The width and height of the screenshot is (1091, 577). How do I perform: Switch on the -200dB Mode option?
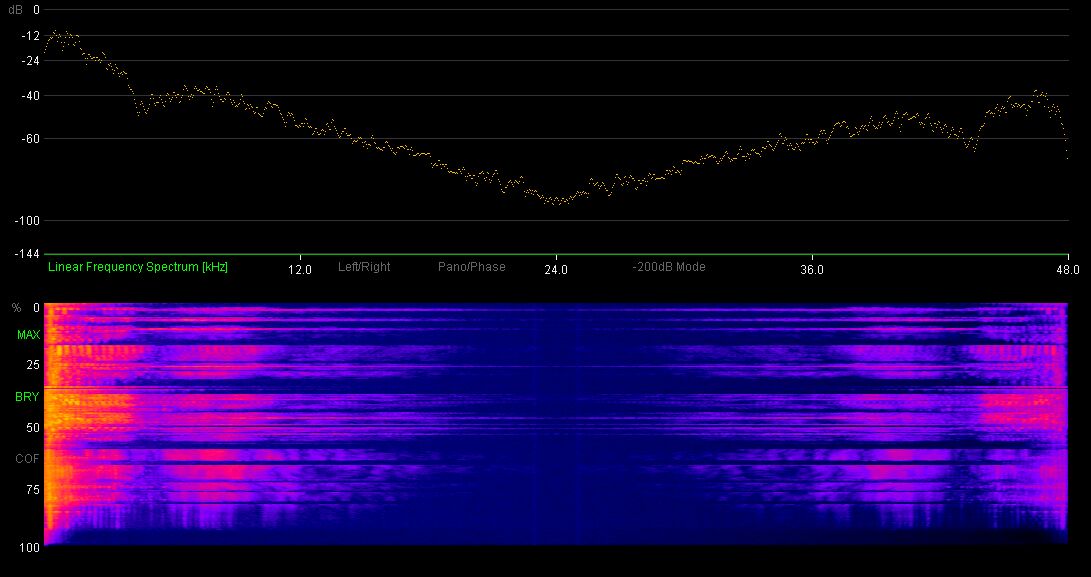(669, 267)
